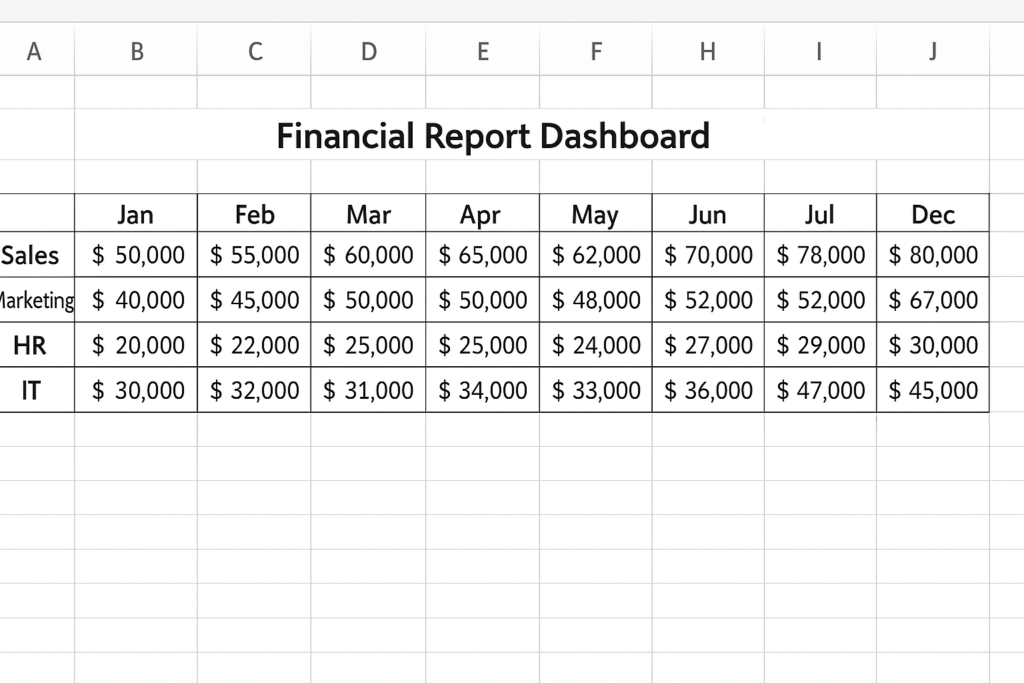Select HR June cell $27,000
This screenshot has width=1024, height=683.
[708, 345]
